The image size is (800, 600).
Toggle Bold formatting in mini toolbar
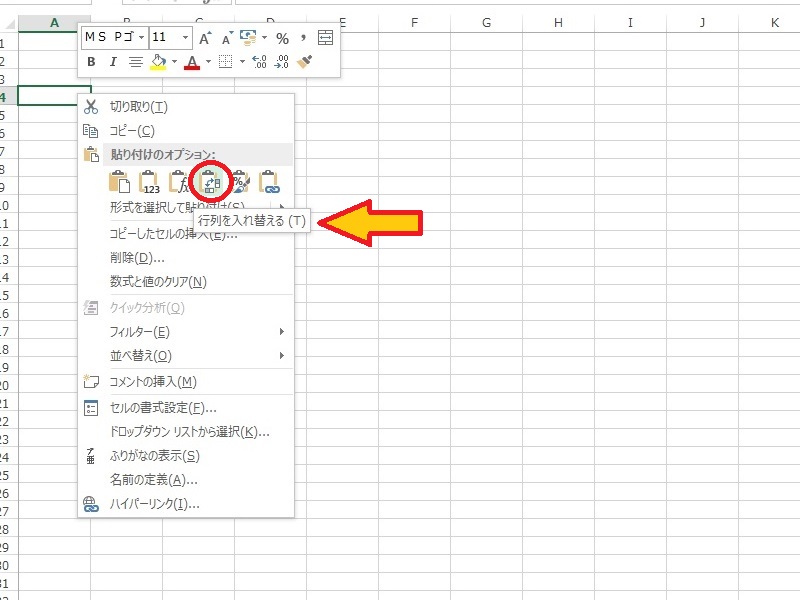tap(91, 62)
